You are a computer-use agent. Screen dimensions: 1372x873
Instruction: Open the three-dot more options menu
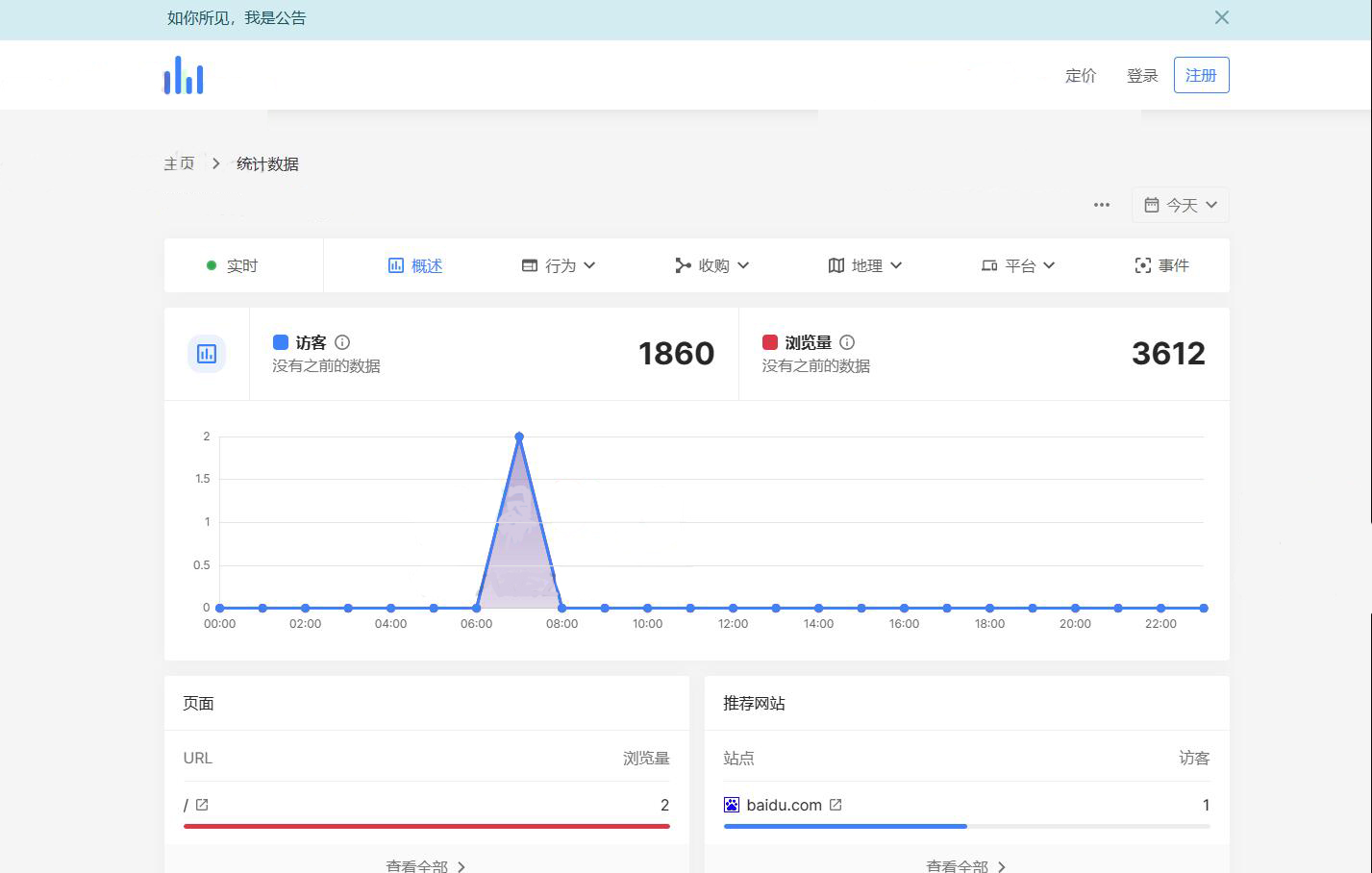pyautogui.click(x=1102, y=205)
